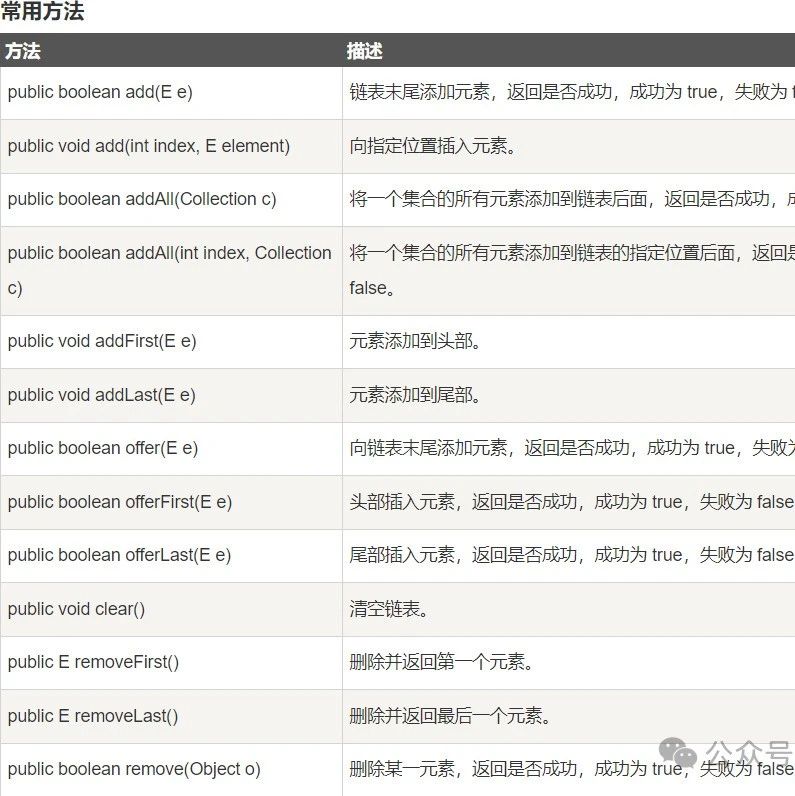
Task: Click the '常用方法' heading
Action: [42, 11]
